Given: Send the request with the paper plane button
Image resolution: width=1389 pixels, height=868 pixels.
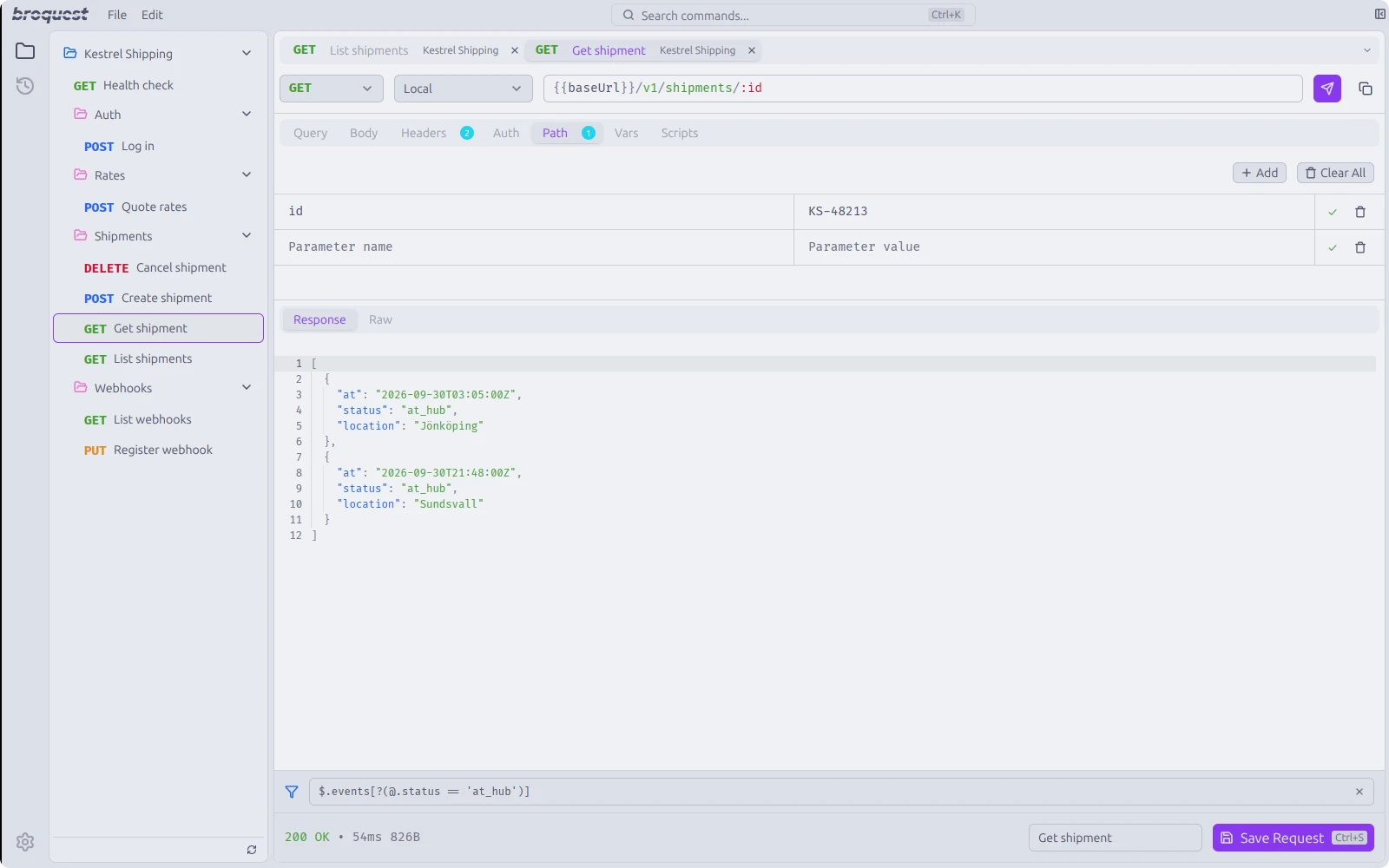Looking at the screenshot, I should point(1326,89).
